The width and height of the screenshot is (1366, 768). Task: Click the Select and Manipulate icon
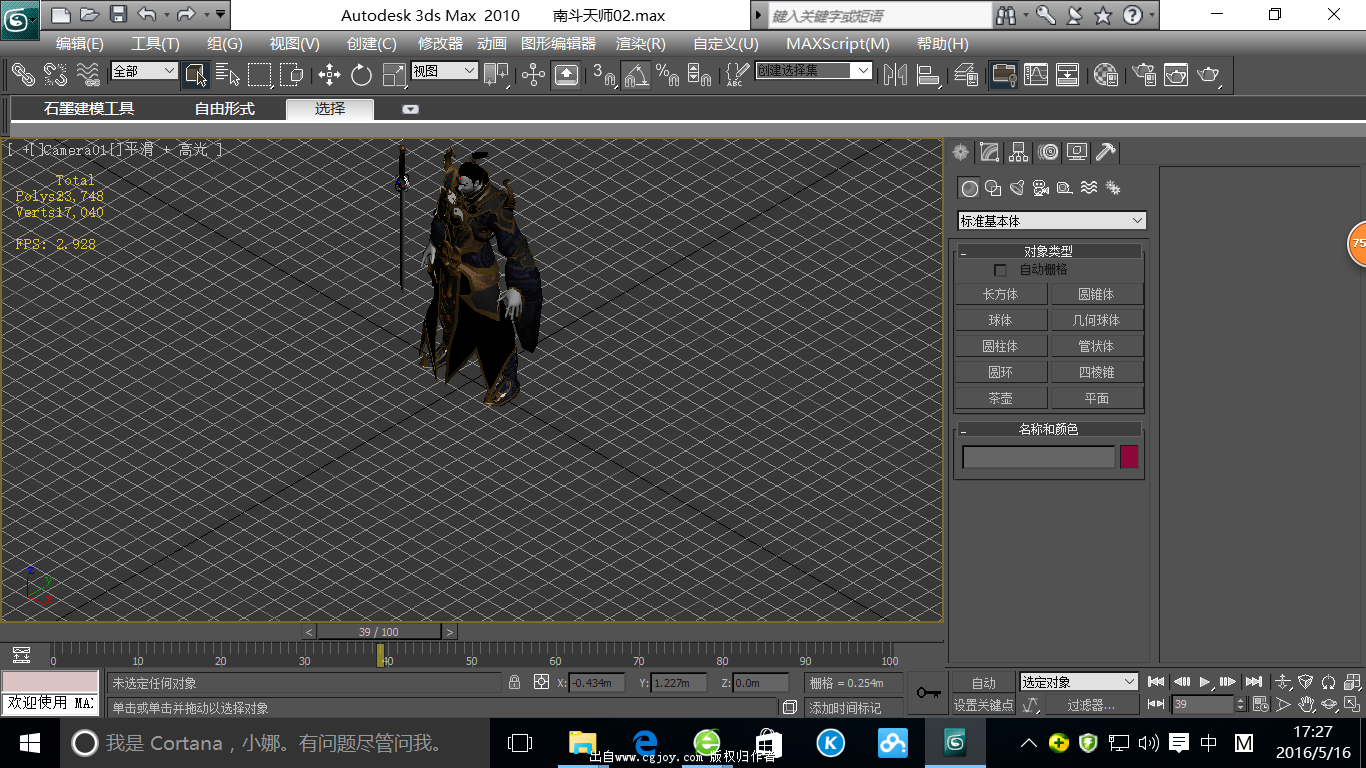534,74
